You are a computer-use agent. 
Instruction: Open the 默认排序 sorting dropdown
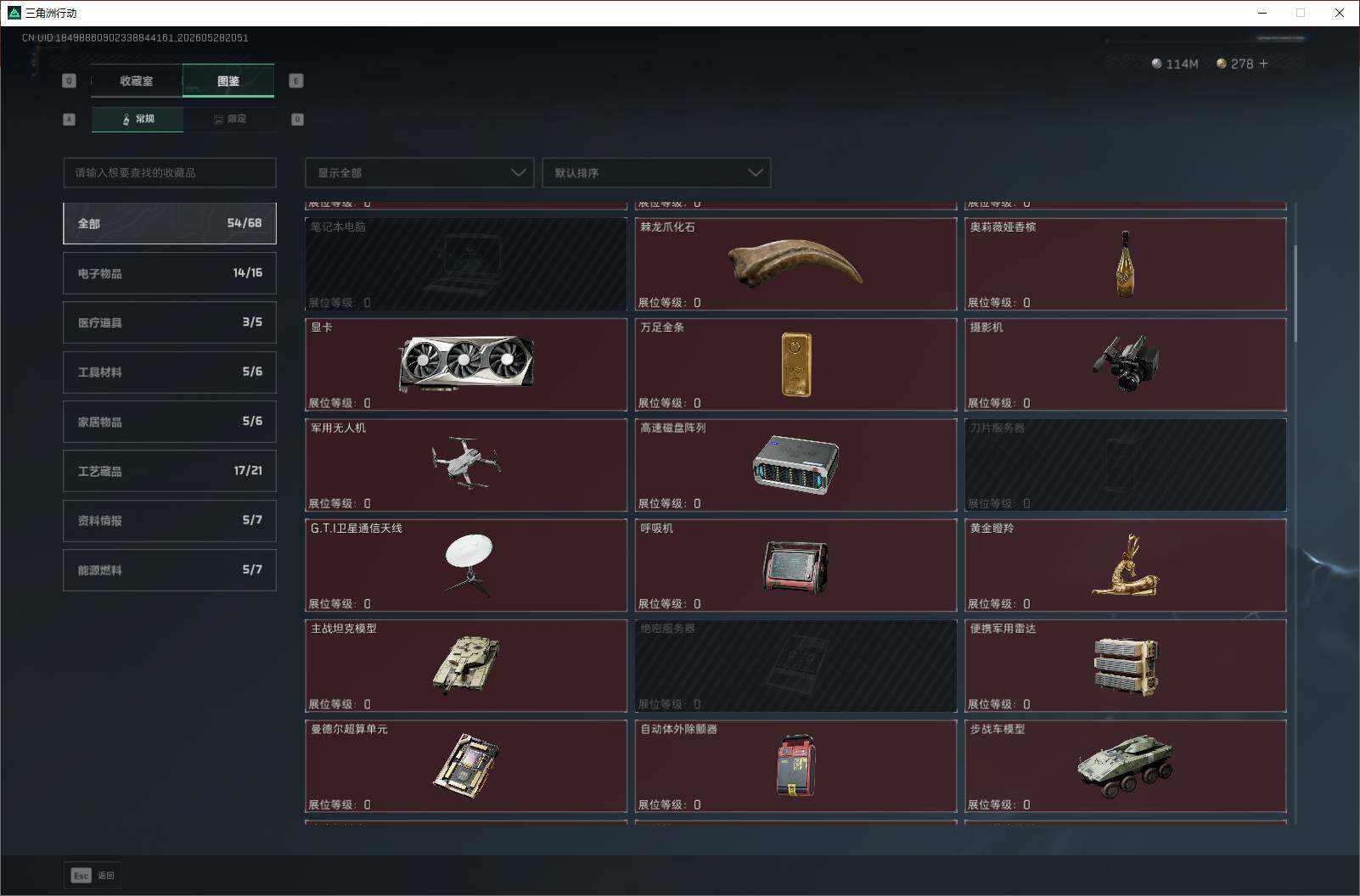656,172
